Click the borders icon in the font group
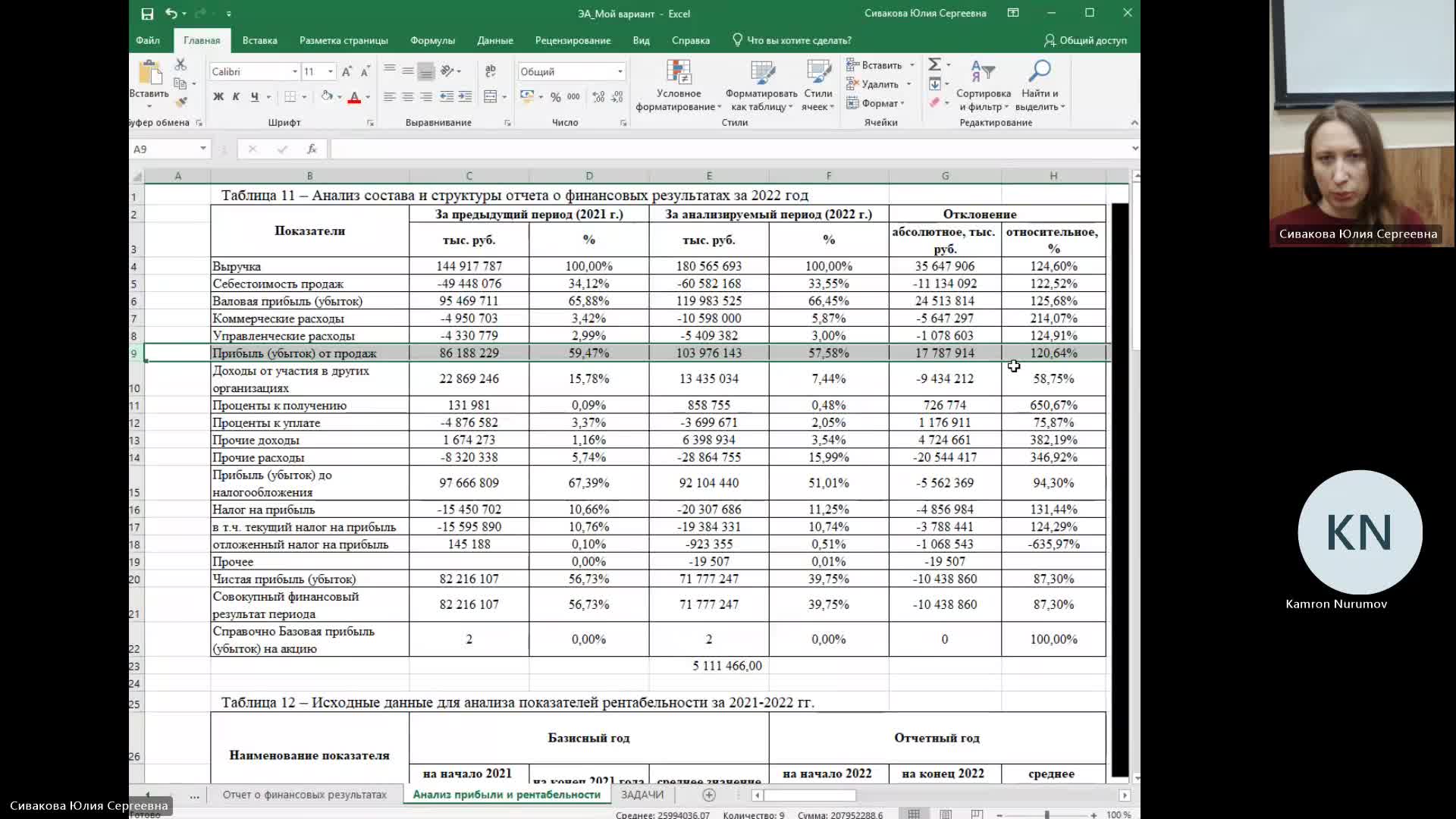Viewport: 1456px width, 819px height. [x=290, y=96]
